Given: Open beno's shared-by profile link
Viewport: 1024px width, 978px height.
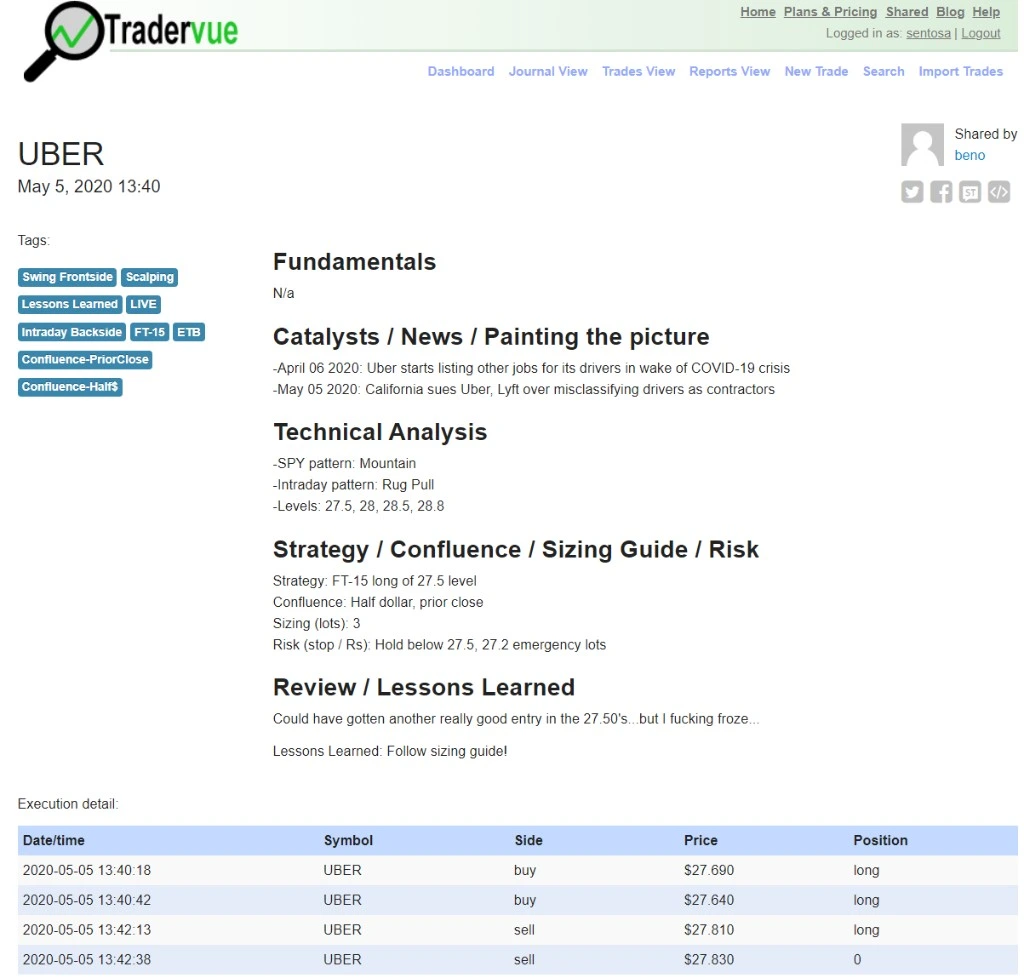Looking at the screenshot, I should point(969,155).
